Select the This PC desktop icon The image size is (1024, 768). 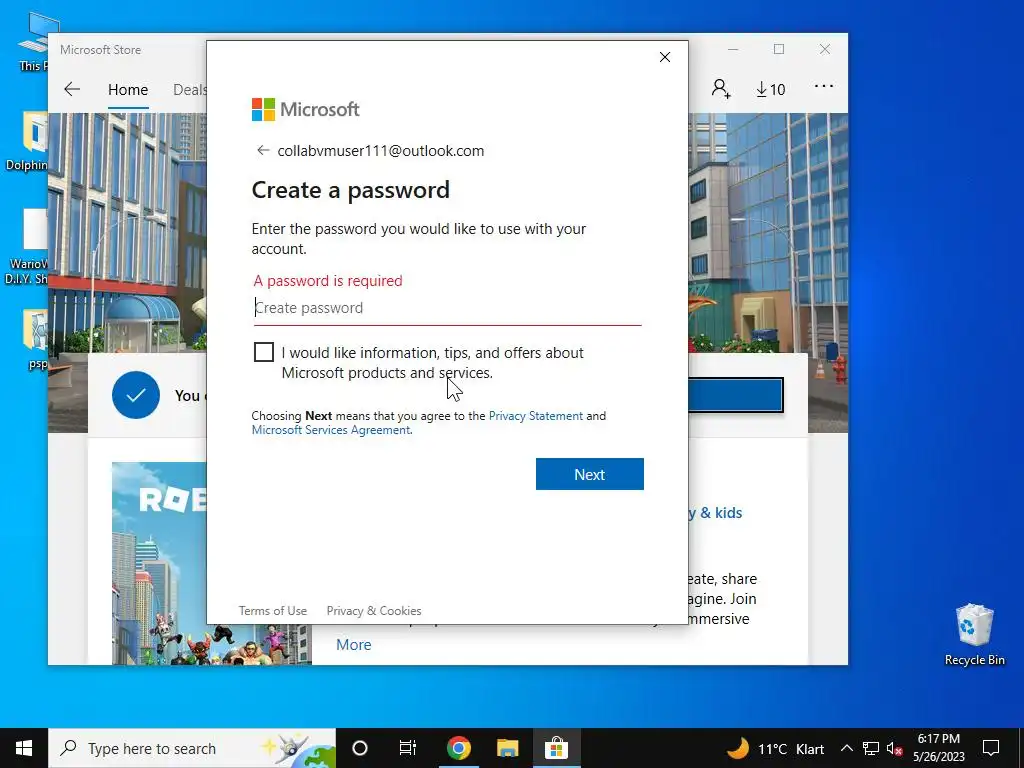click(36, 40)
